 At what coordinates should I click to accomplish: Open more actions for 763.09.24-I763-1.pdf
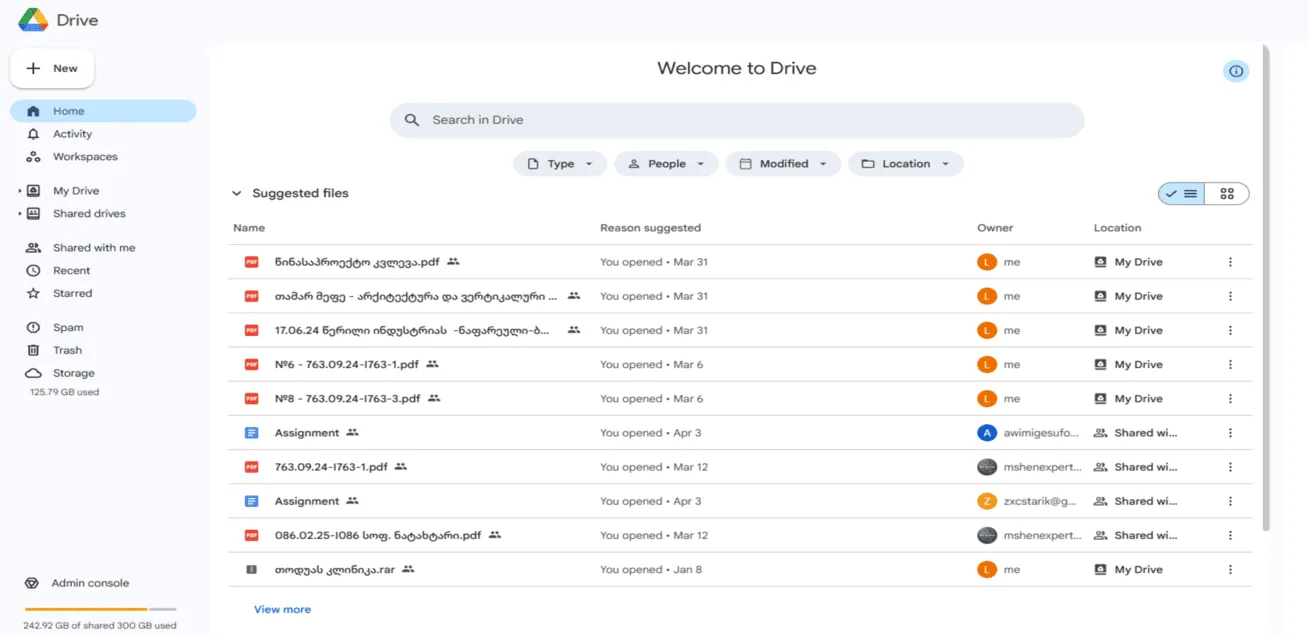pyautogui.click(x=1230, y=467)
